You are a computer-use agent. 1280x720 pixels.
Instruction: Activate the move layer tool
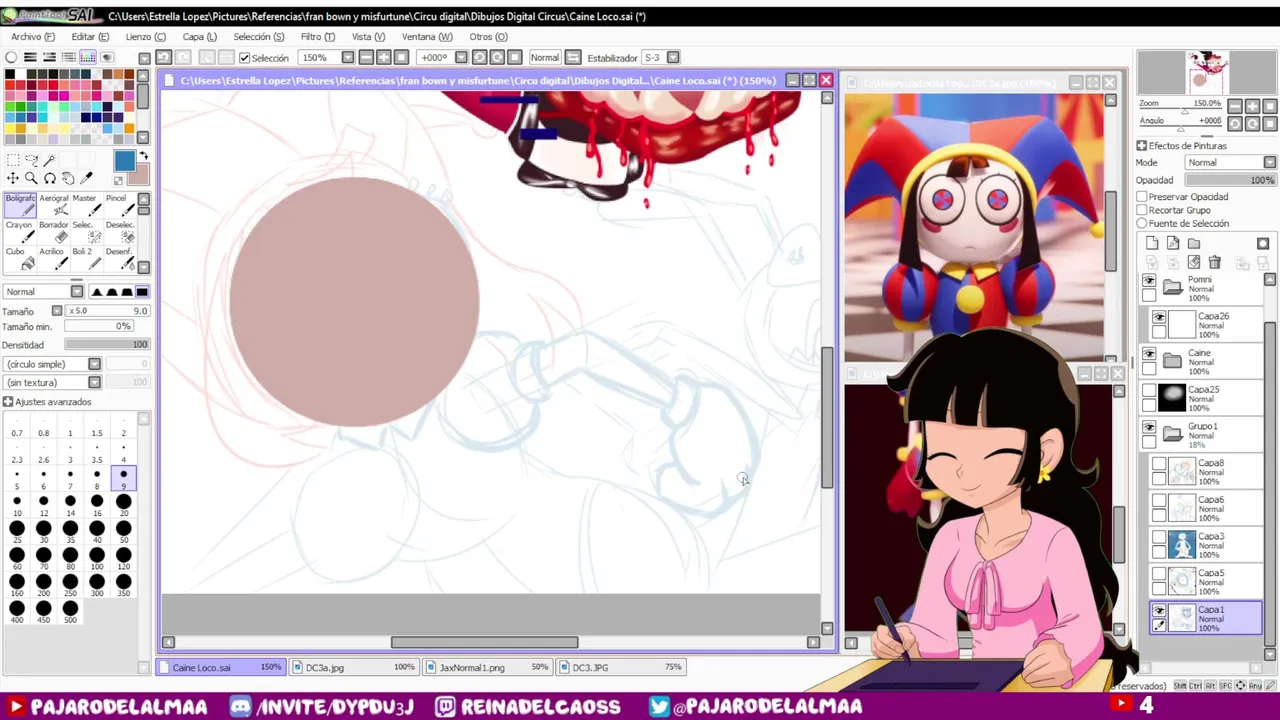click(x=13, y=178)
